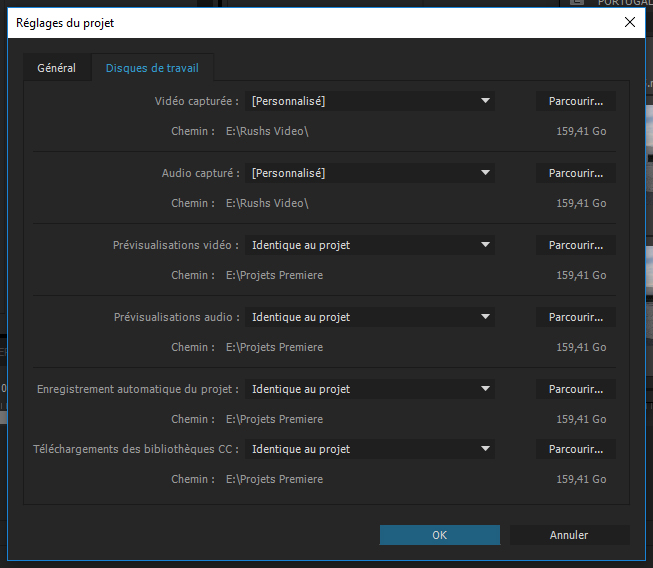Click 159,41 Go for Enregistrement automatique
The height and width of the screenshot is (568, 653).
581,419
